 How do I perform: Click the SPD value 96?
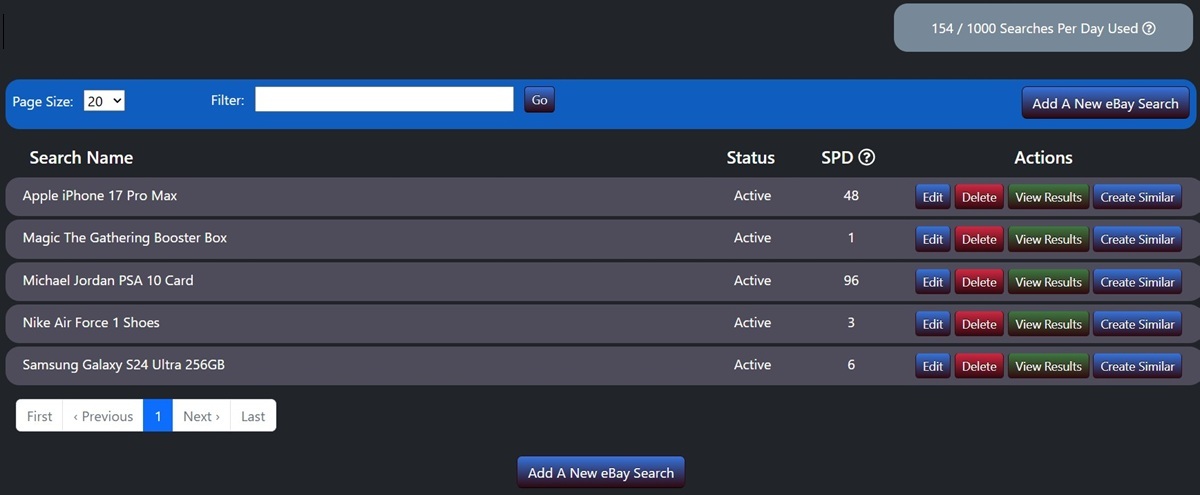(851, 280)
